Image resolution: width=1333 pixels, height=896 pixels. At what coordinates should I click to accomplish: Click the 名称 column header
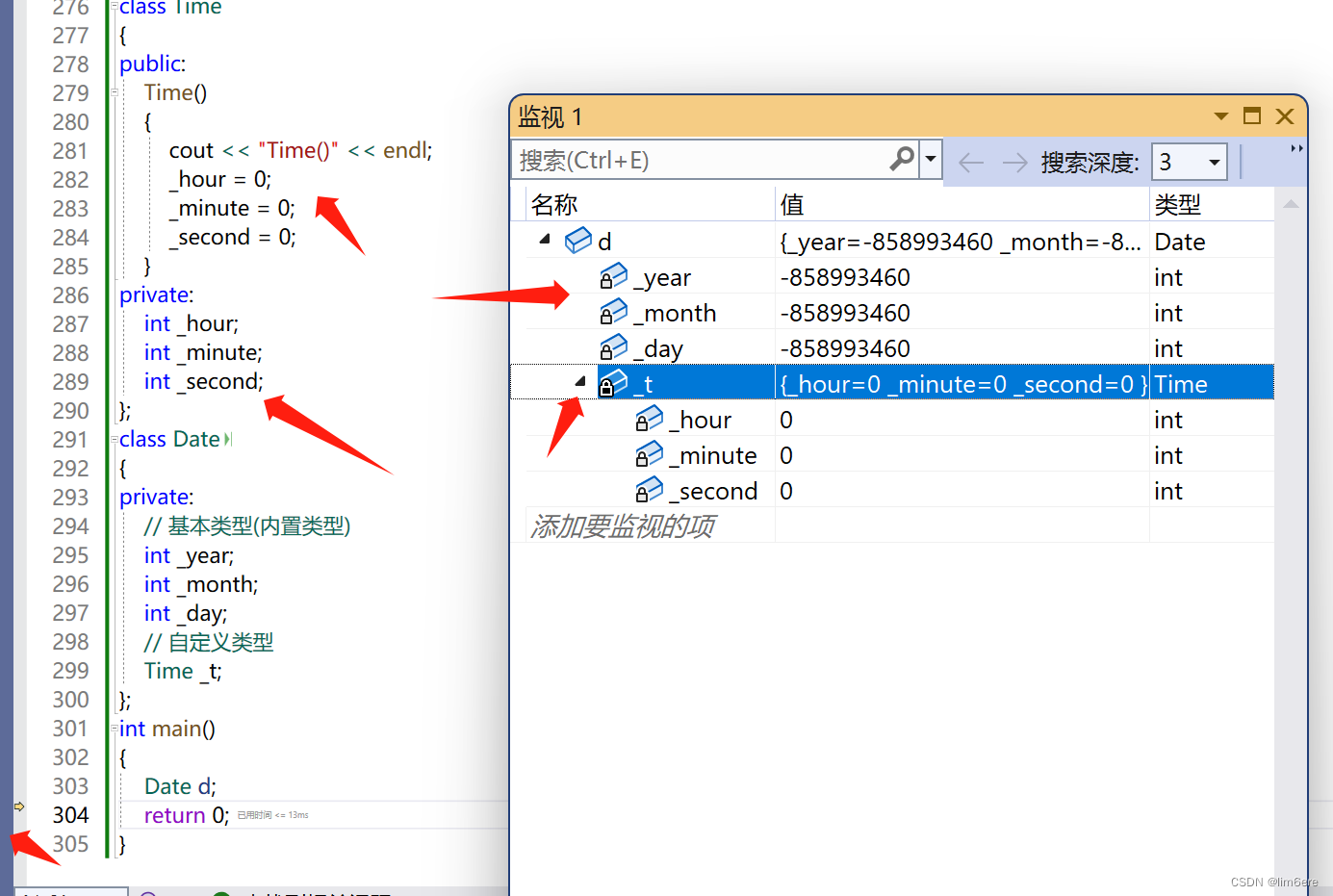pyautogui.click(x=554, y=205)
